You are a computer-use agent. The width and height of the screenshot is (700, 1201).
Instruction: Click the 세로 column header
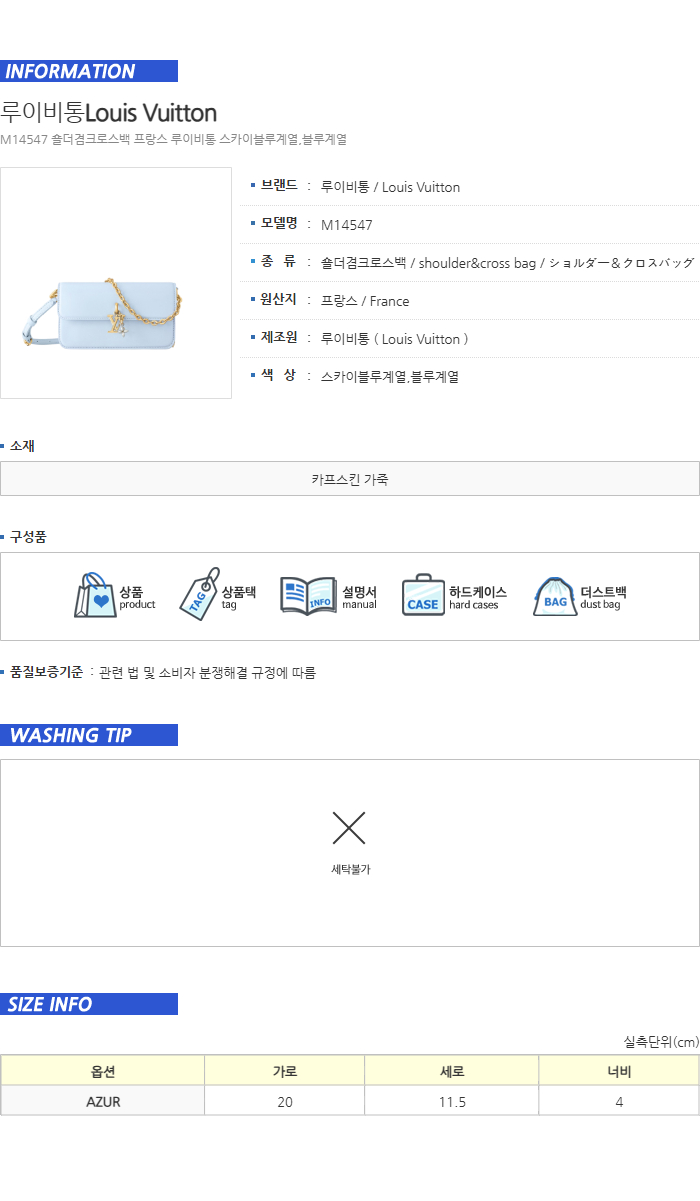452,1071
